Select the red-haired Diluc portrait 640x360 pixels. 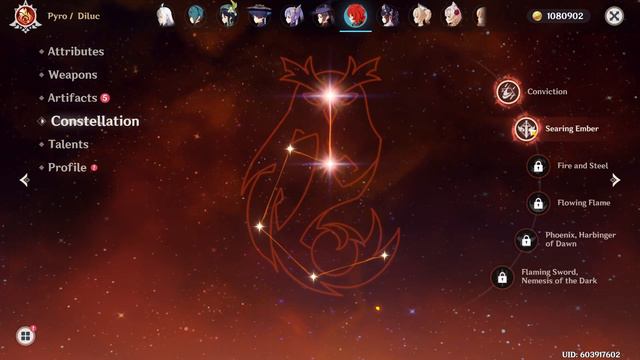click(355, 16)
